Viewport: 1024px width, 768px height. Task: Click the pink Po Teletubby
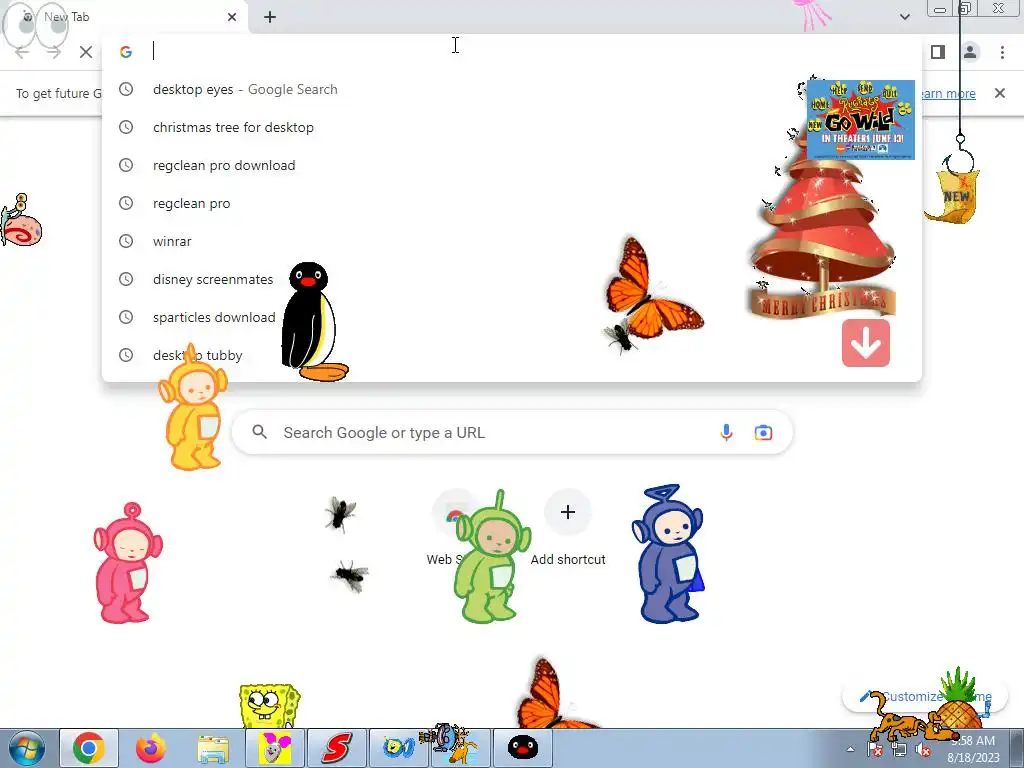[x=127, y=563]
